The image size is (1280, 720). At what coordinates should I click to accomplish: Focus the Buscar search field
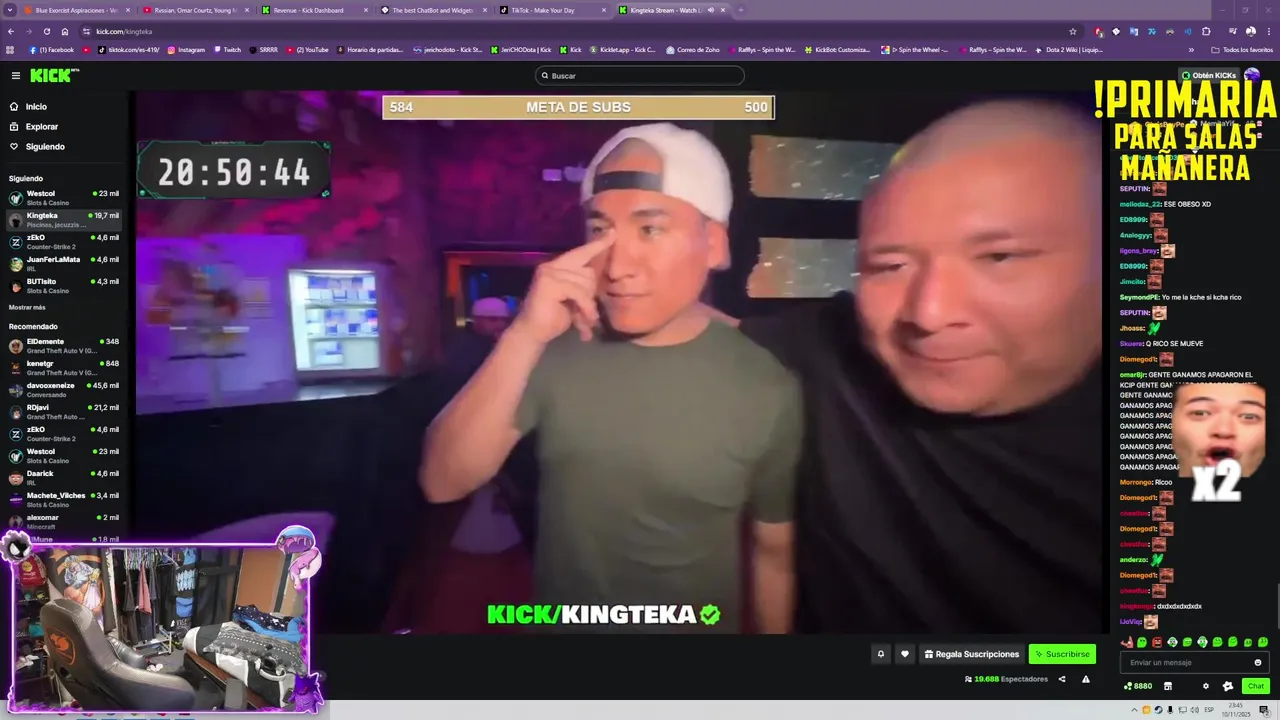pyautogui.click(x=640, y=76)
